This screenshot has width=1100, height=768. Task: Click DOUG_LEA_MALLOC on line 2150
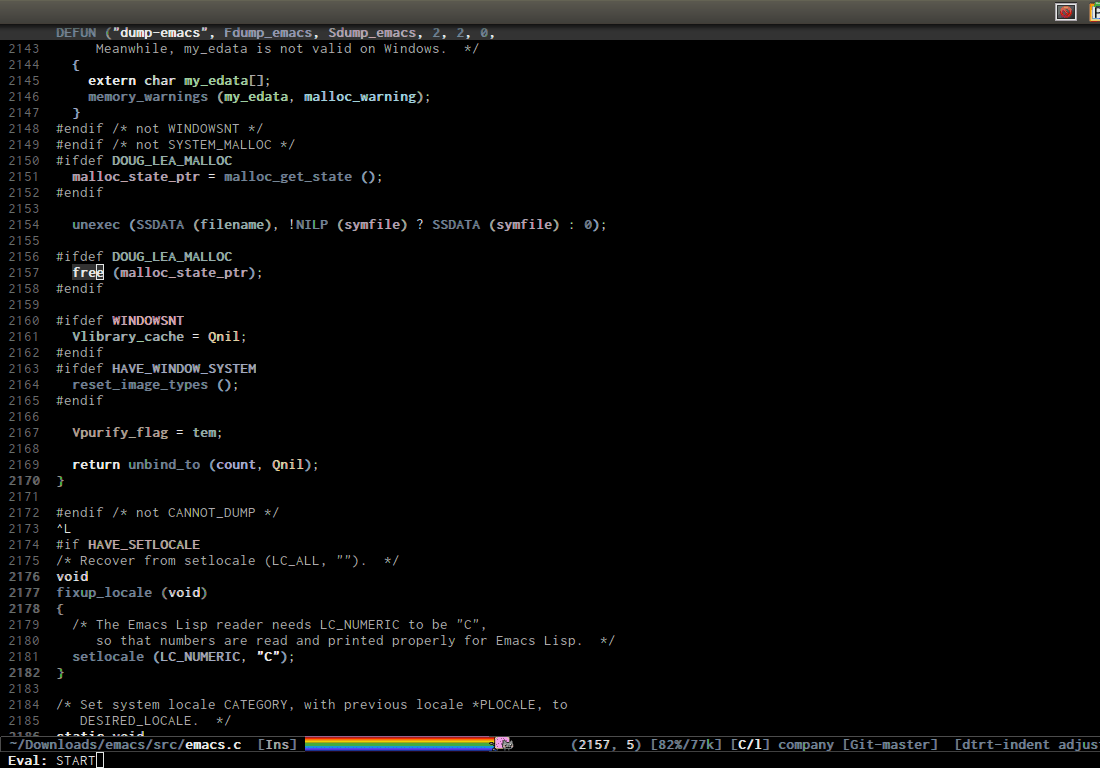[x=172, y=161]
